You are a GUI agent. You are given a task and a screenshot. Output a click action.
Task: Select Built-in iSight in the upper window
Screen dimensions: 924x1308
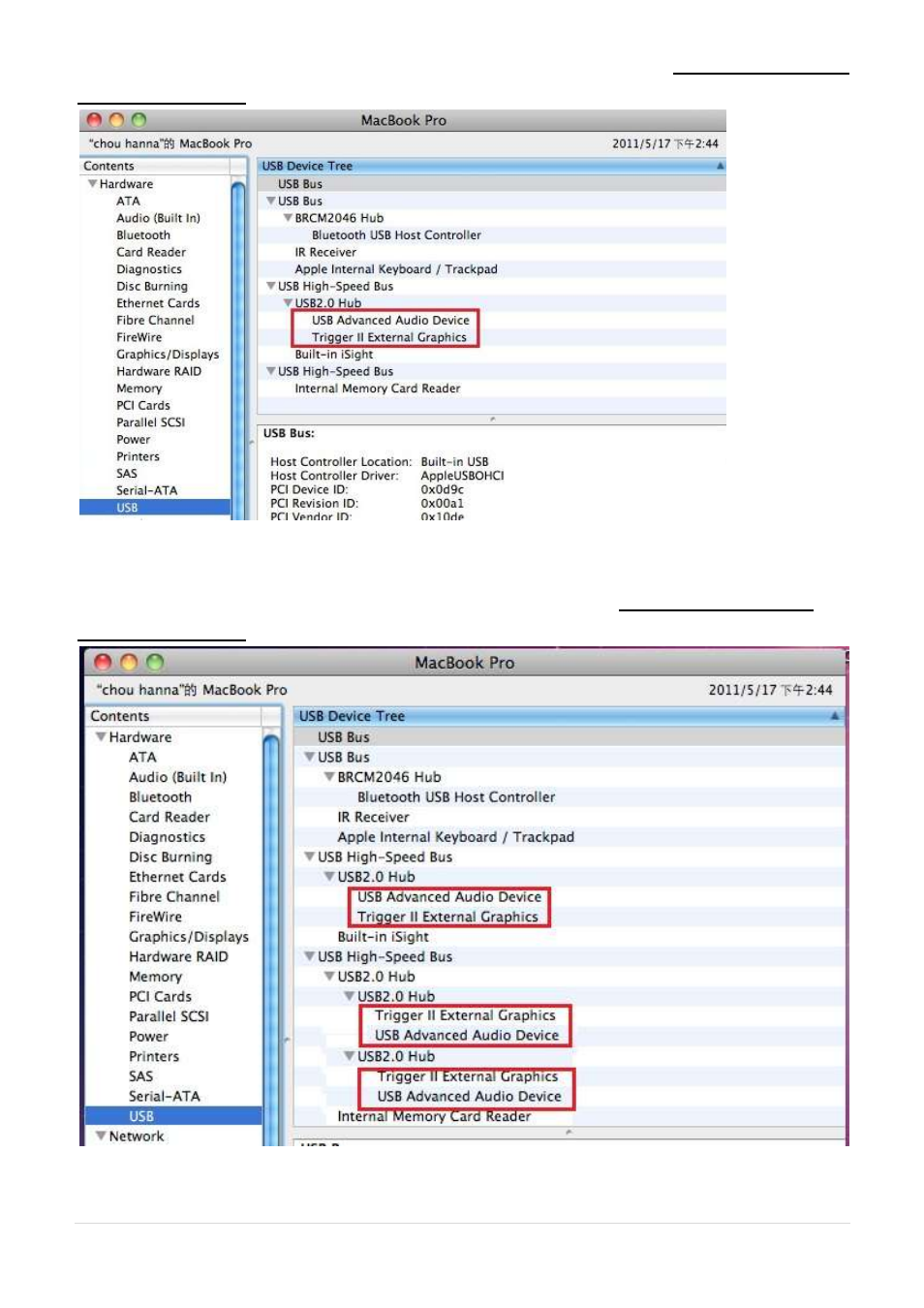334,355
